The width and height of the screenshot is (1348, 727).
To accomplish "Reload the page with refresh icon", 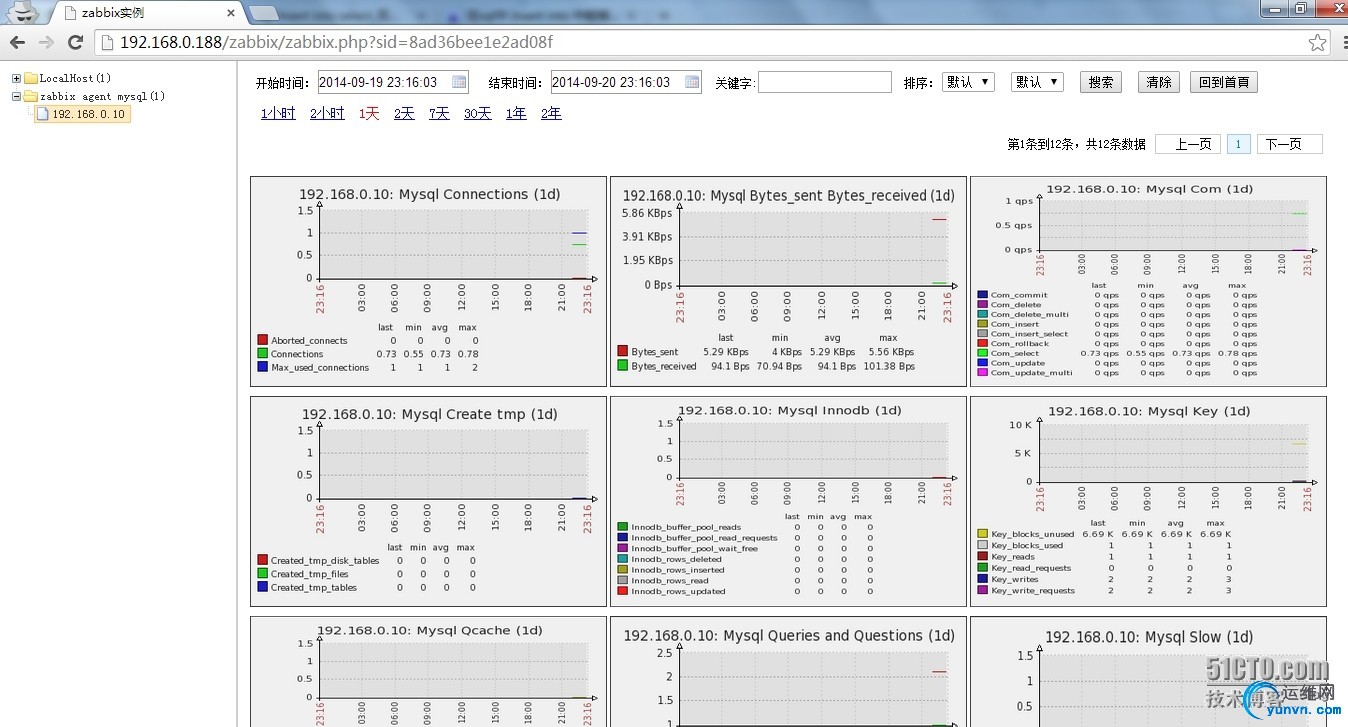I will (x=75, y=42).
